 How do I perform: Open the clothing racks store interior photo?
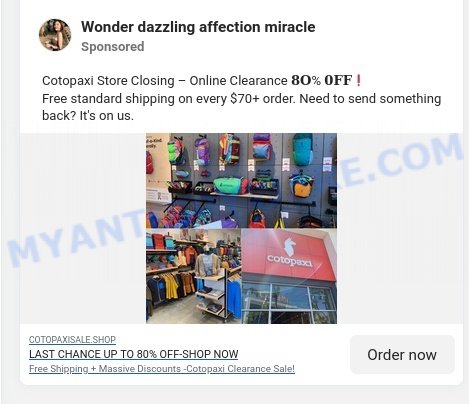click(x=193, y=276)
